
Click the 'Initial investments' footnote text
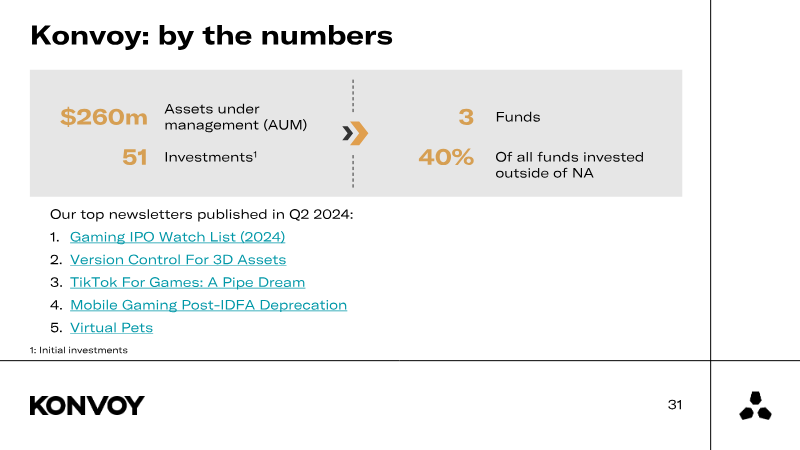click(78, 350)
